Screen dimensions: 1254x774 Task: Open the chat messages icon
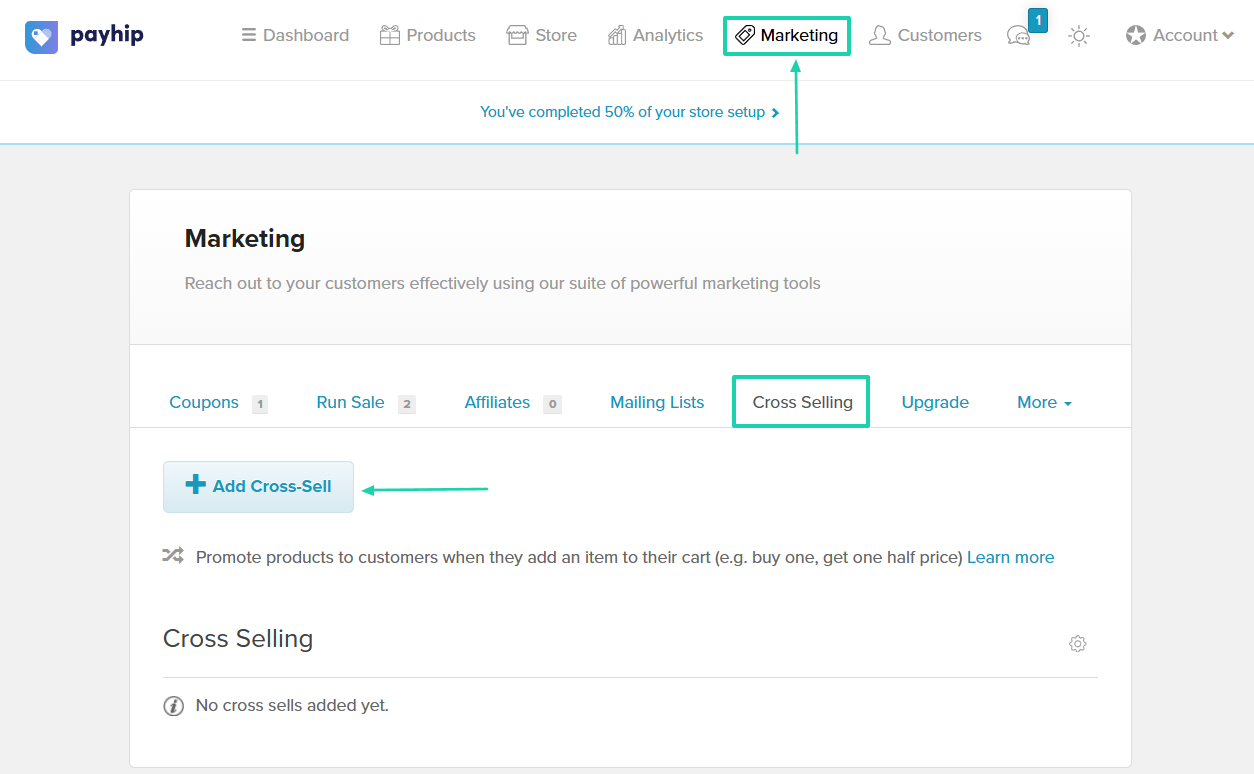(x=1018, y=37)
